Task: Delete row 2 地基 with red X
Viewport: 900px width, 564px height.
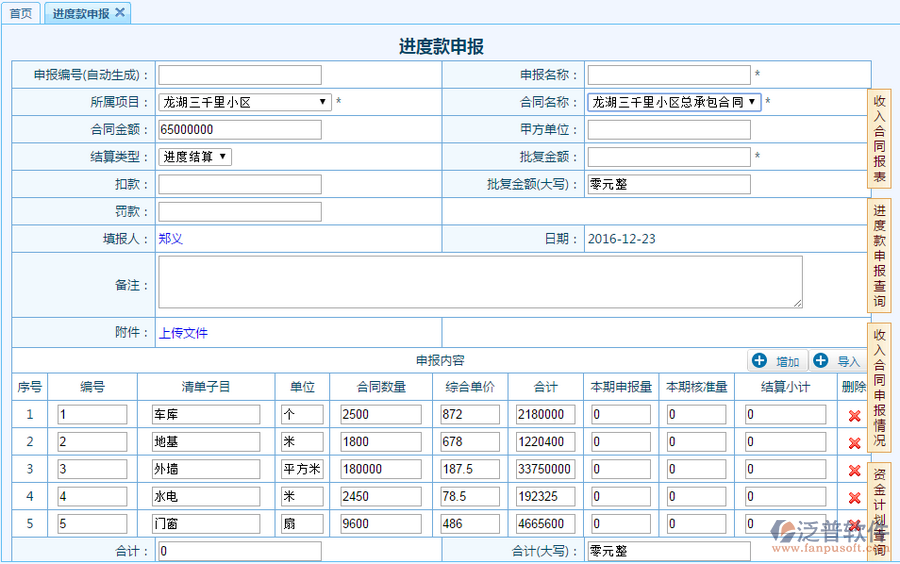Action: click(x=854, y=443)
